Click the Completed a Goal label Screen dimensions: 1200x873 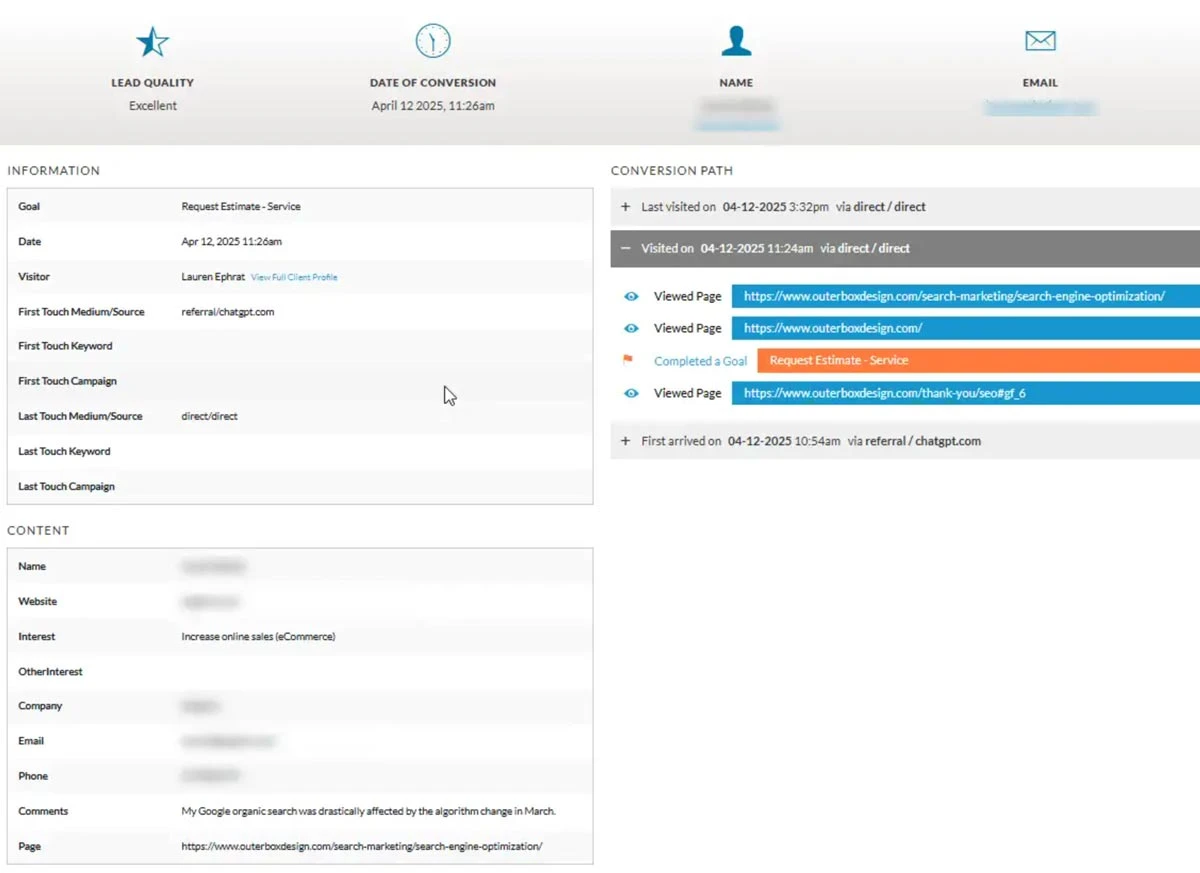click(x=700, y=361)
